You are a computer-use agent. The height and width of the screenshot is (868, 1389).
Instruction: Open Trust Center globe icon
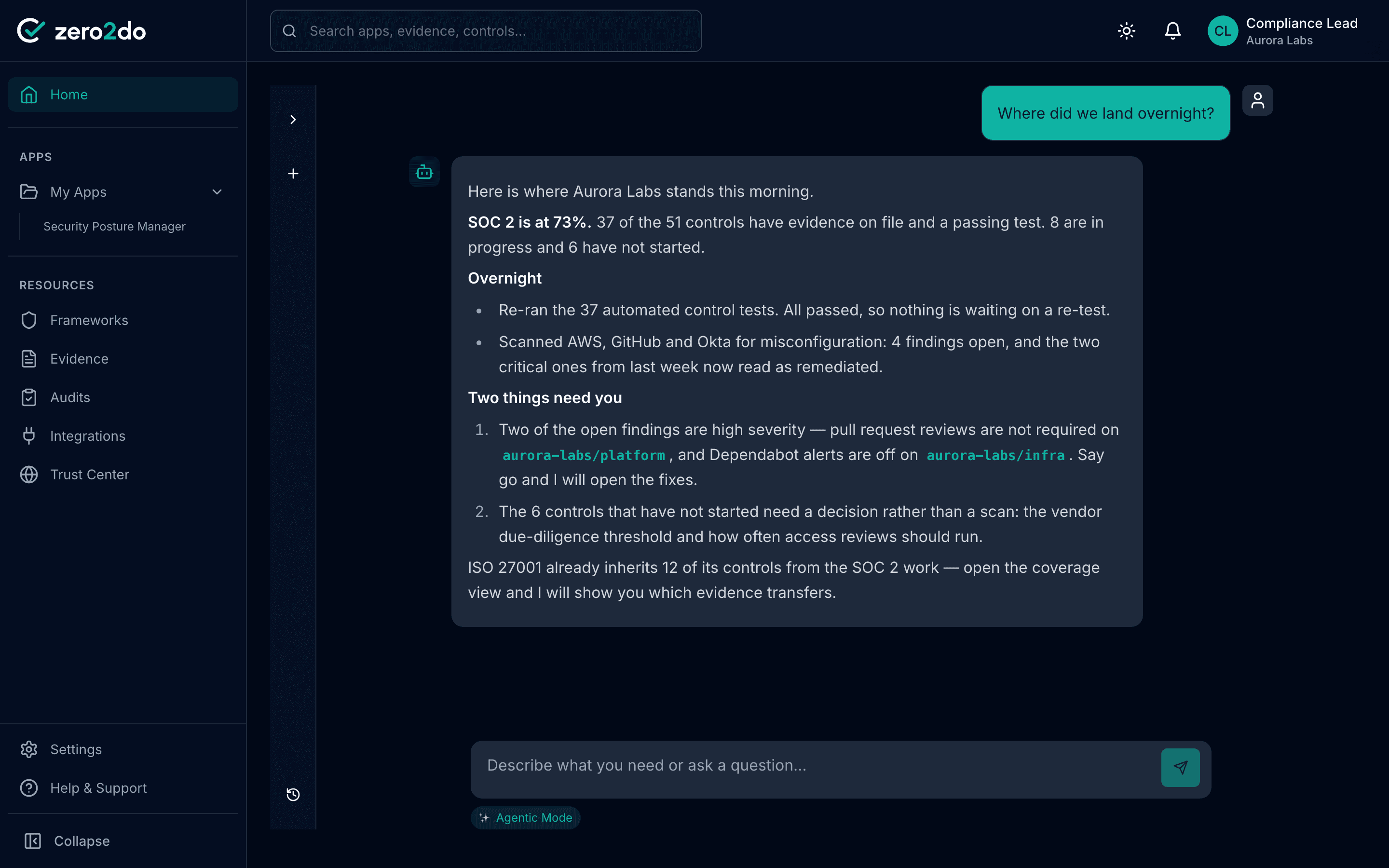[x=29, y=475]
